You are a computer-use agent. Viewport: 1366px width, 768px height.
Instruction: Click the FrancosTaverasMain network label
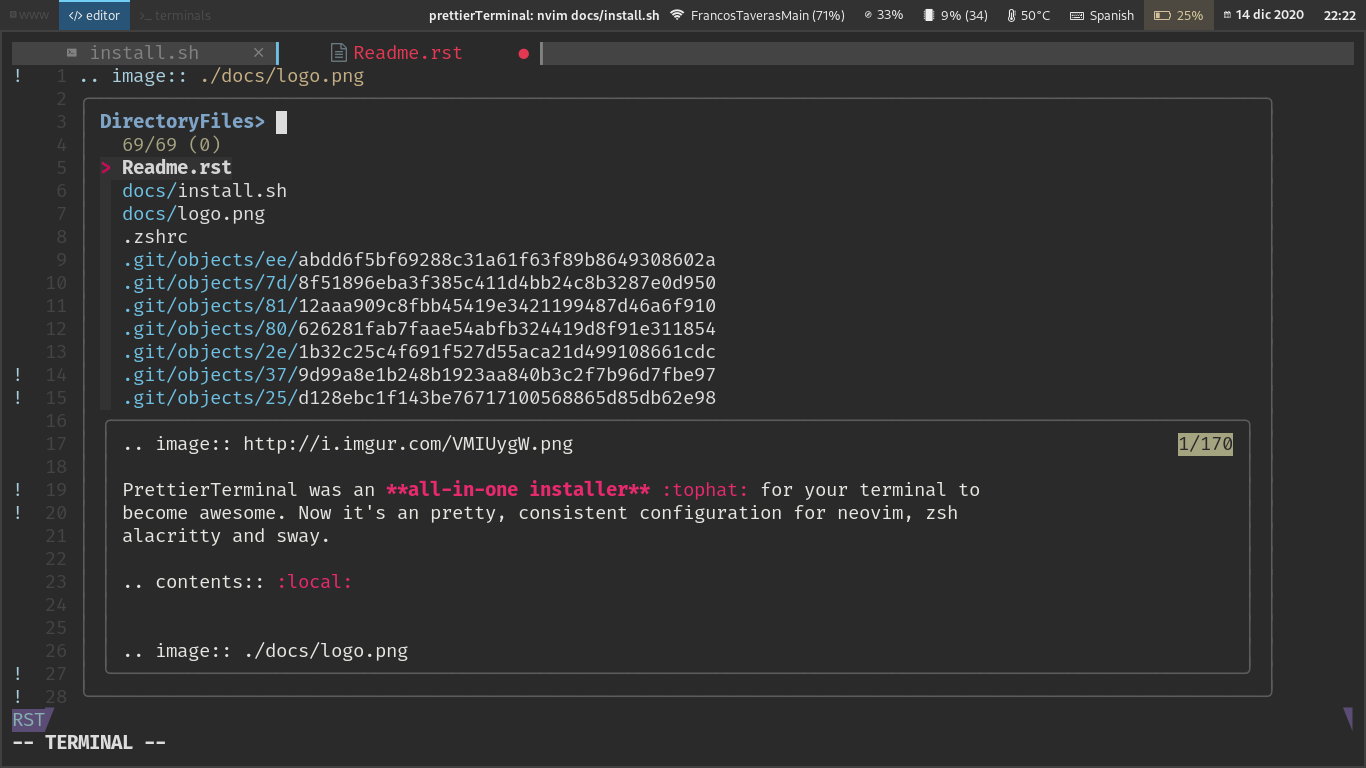[x=768, y=15]
